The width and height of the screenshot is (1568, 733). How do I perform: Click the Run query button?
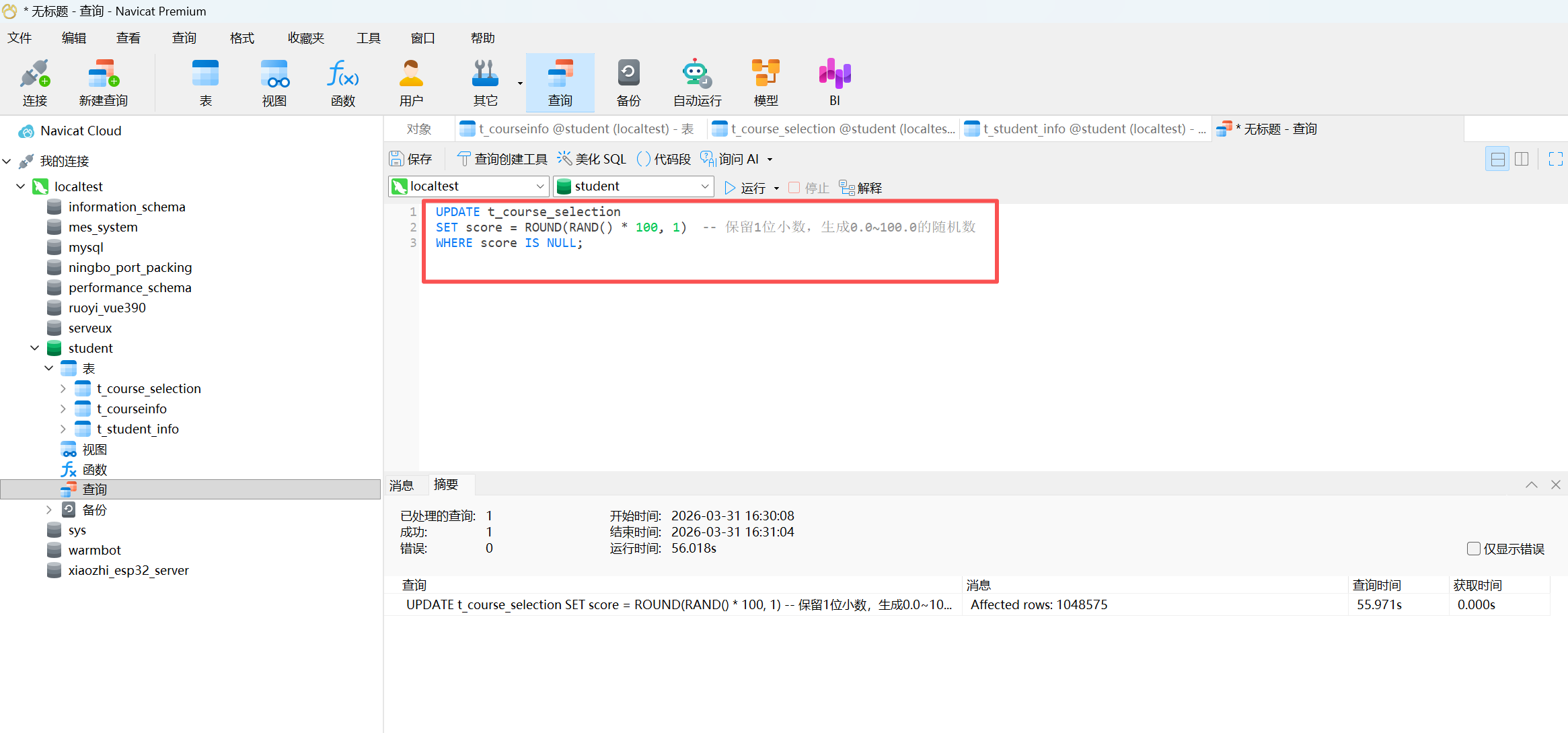(x=745, y=188)
